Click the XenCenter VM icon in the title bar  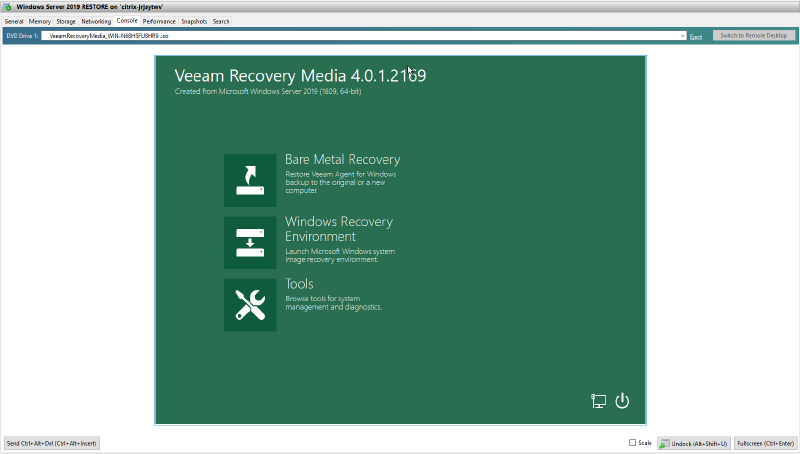(x=7, y=7)
